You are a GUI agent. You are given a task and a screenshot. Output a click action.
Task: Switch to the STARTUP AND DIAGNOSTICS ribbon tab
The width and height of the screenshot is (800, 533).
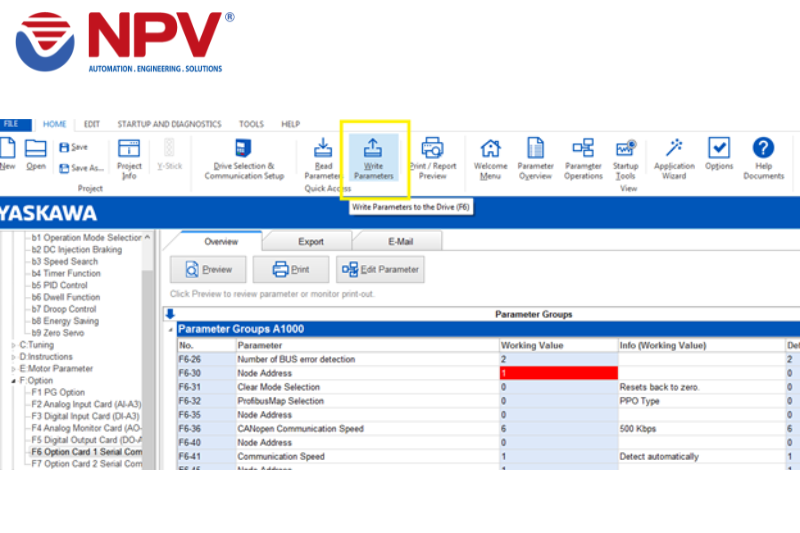coord(169,124)
